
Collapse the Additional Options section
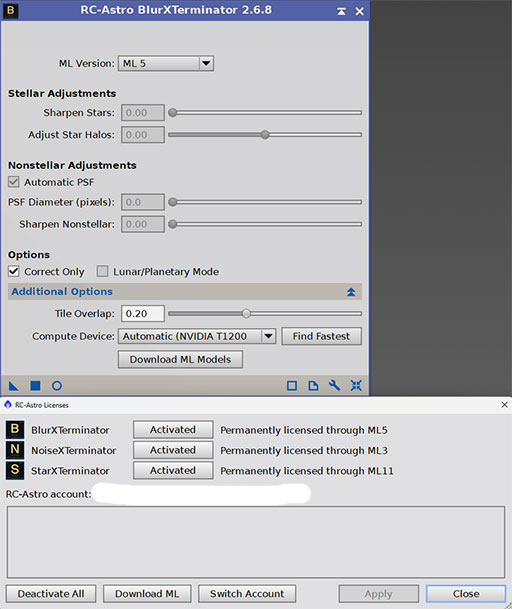tap(351, 292)
